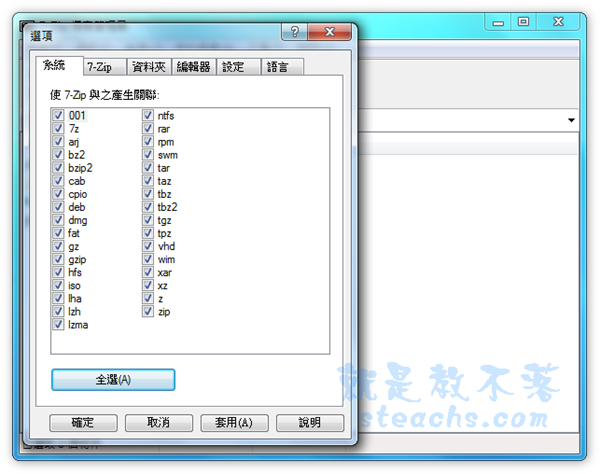Toggle the fat association checkbox
The width and height of the screenshot is (600, 474).
coord(58,233)
